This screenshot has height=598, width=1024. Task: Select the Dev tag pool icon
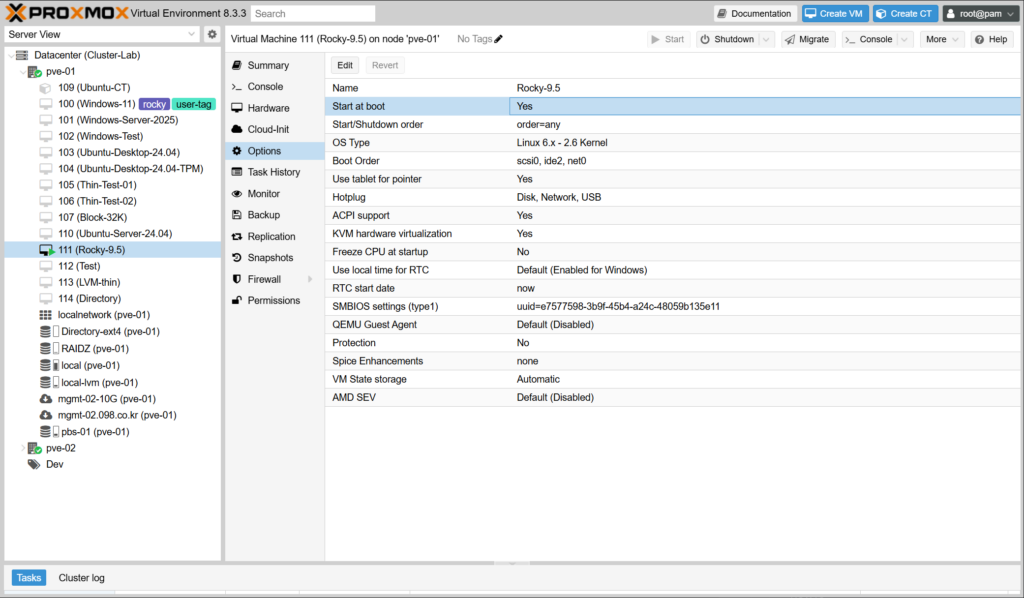click(34, 464)
